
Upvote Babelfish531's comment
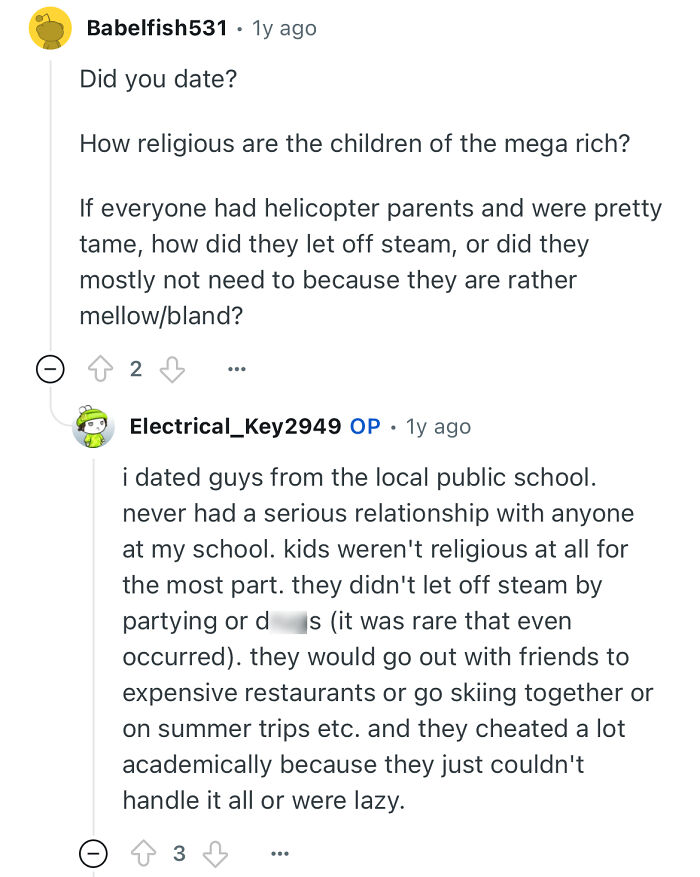coord(101,369)
